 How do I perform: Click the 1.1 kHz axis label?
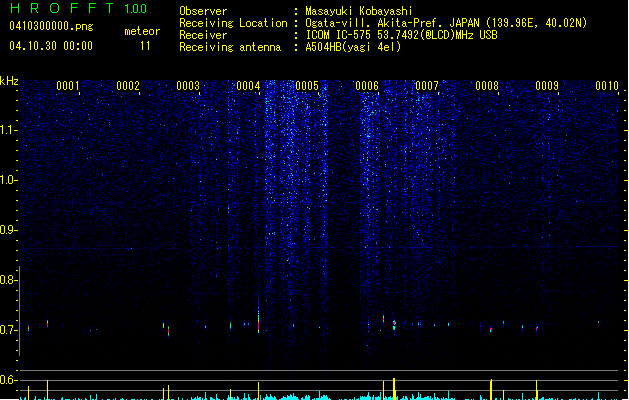pyautogui.click(x=8, y=130)
